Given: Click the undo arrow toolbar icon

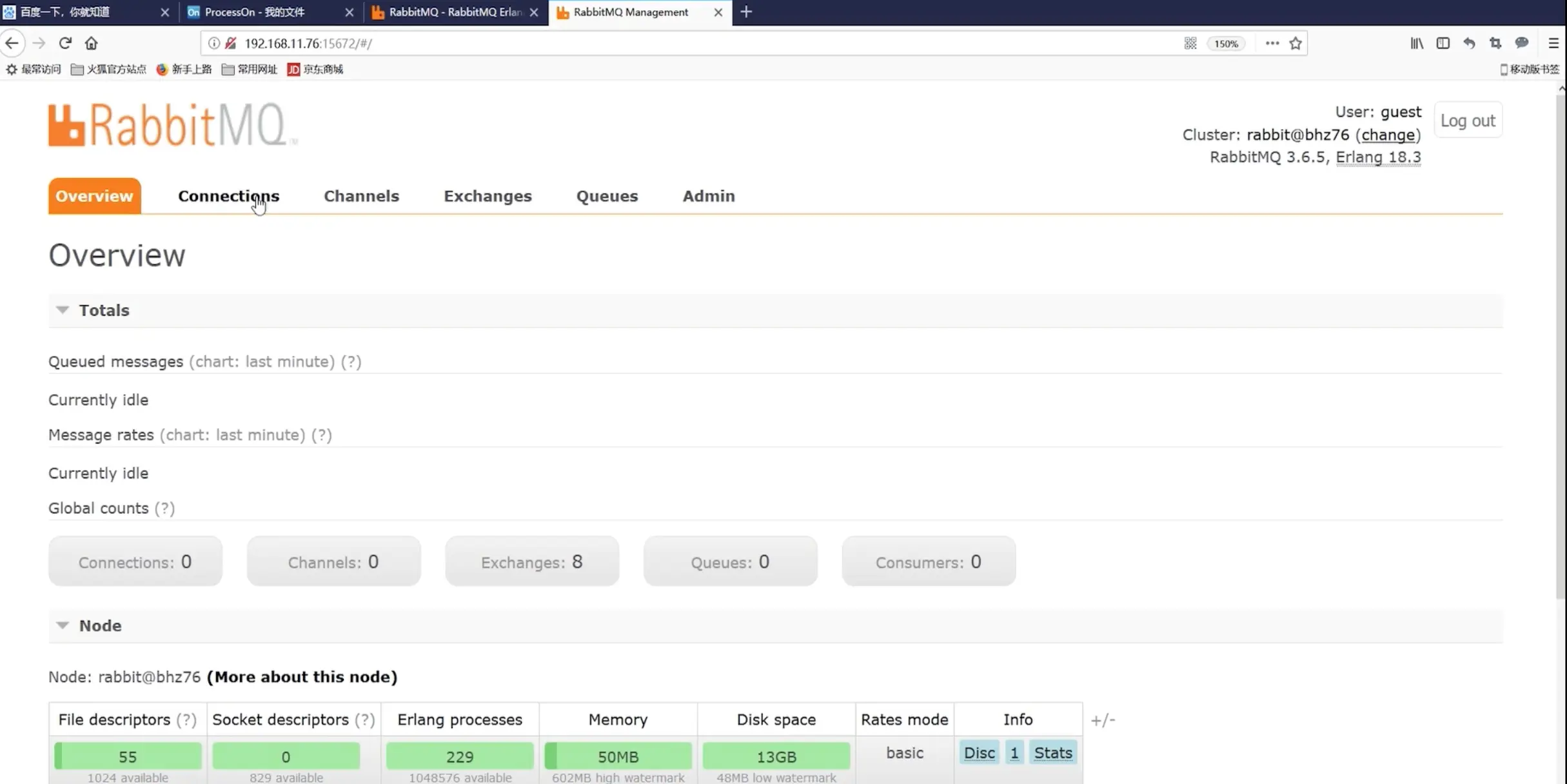Looking at the screenshot, I should pyautogui.click(x=1469, y=43).
